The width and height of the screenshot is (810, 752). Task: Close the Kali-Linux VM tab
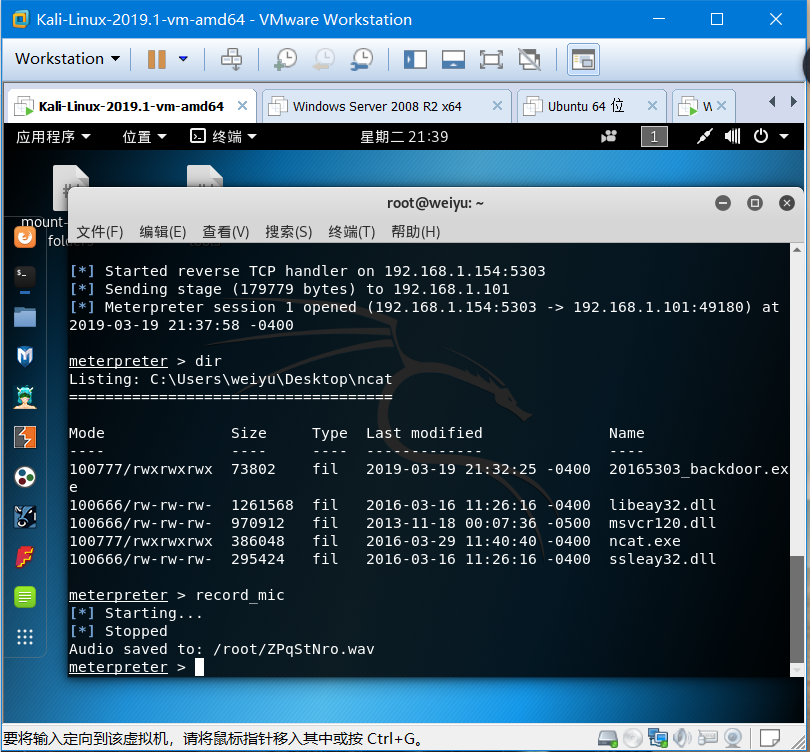[x=242, y=106]
